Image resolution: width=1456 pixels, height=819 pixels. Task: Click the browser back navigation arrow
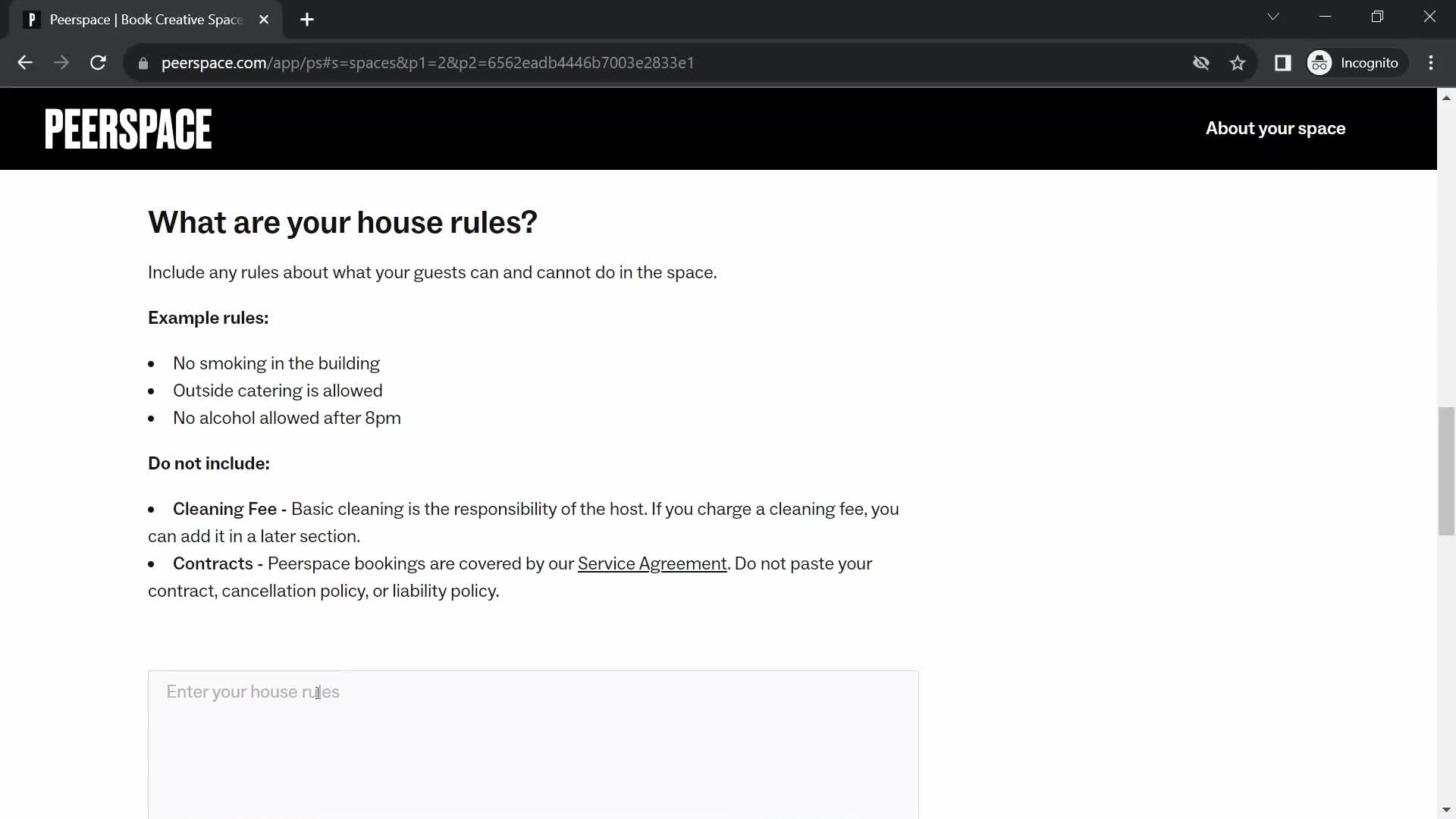tap(25, 62)
